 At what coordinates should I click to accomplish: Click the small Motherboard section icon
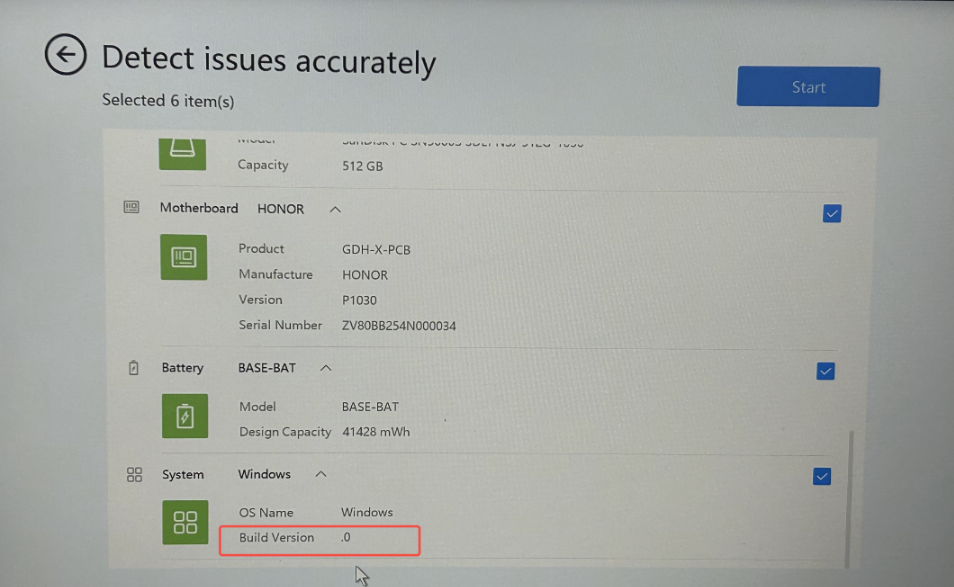tap(131, 208)
